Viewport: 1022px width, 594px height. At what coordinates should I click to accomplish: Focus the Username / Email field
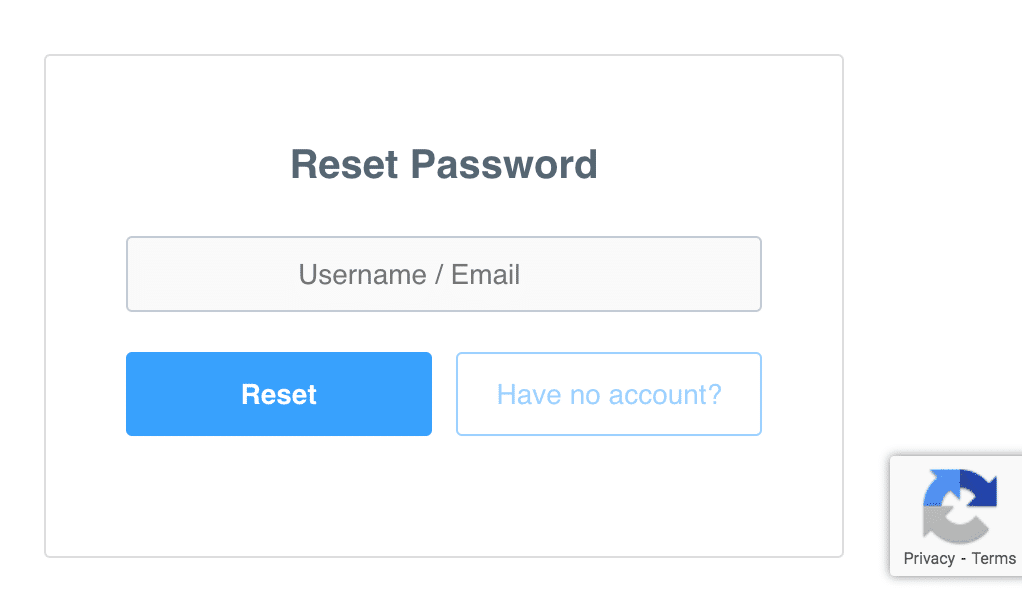(x=444, y=274)
